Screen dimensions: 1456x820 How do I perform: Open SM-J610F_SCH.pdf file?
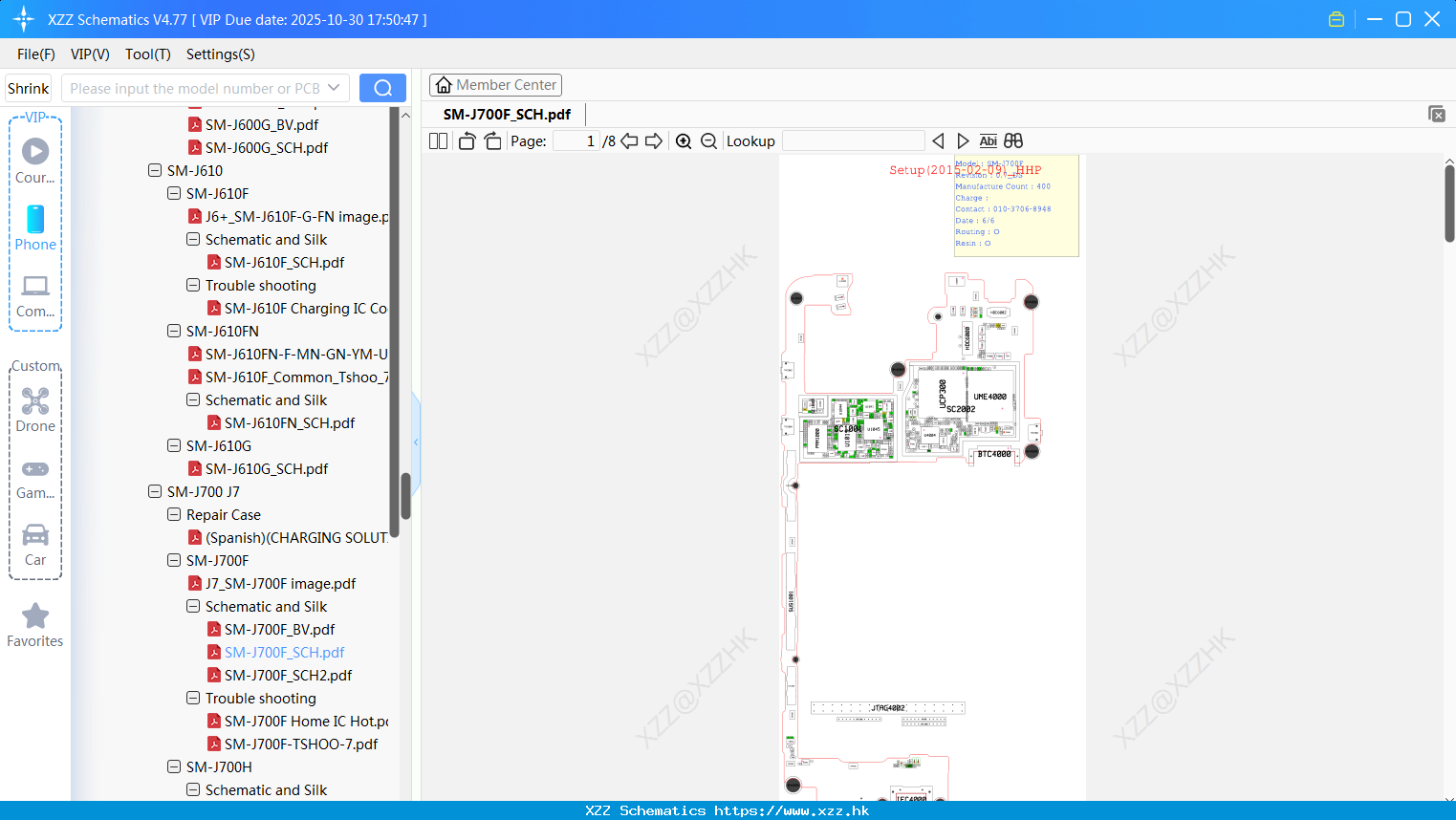click(x=284, y=263)
